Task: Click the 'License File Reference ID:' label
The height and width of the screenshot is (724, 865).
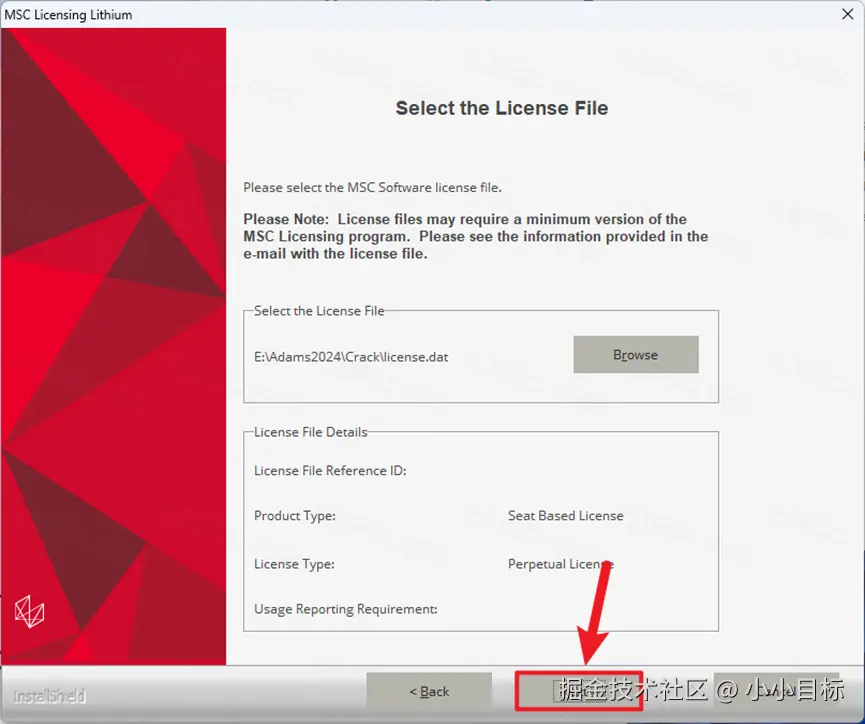Action: [330, 471]
